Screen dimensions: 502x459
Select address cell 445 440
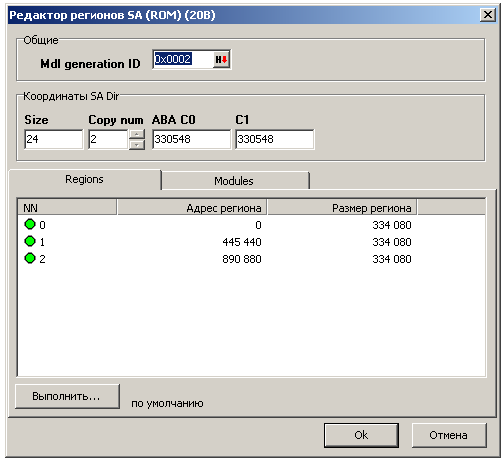(x=242, y=242)
